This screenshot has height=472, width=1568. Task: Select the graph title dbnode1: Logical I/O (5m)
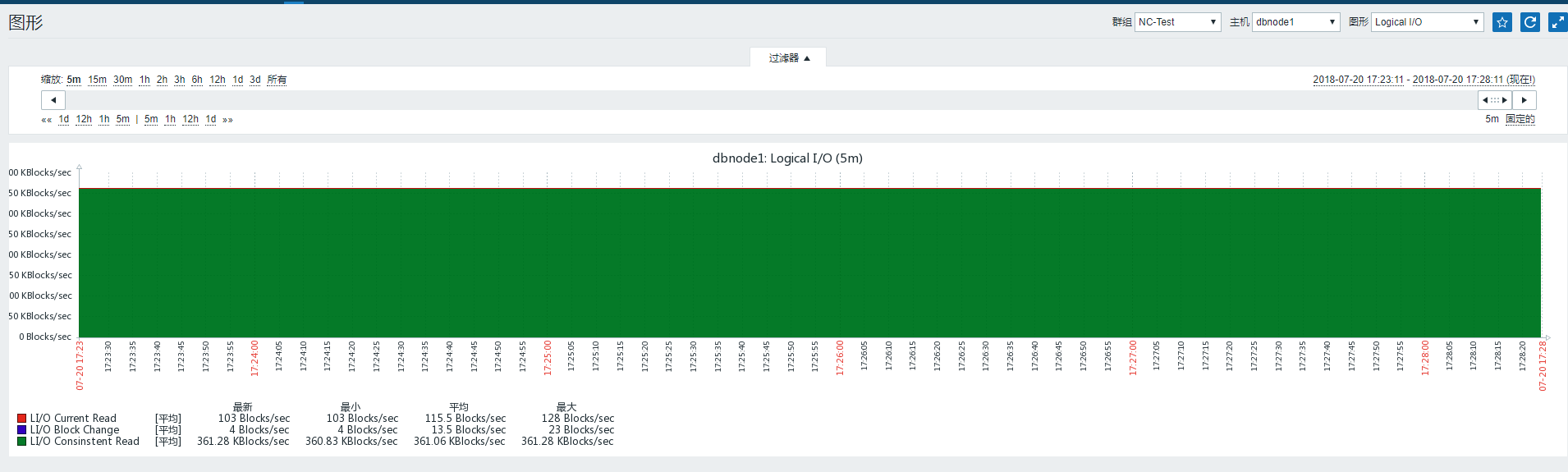[787, 158]
